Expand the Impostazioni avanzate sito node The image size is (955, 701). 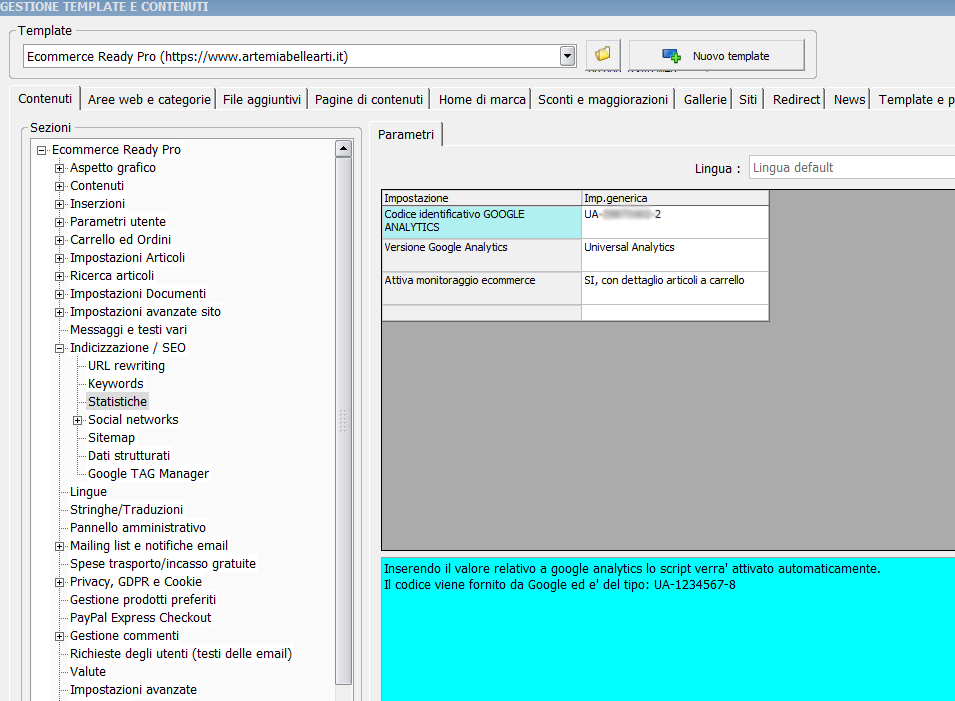click(59, 312)
